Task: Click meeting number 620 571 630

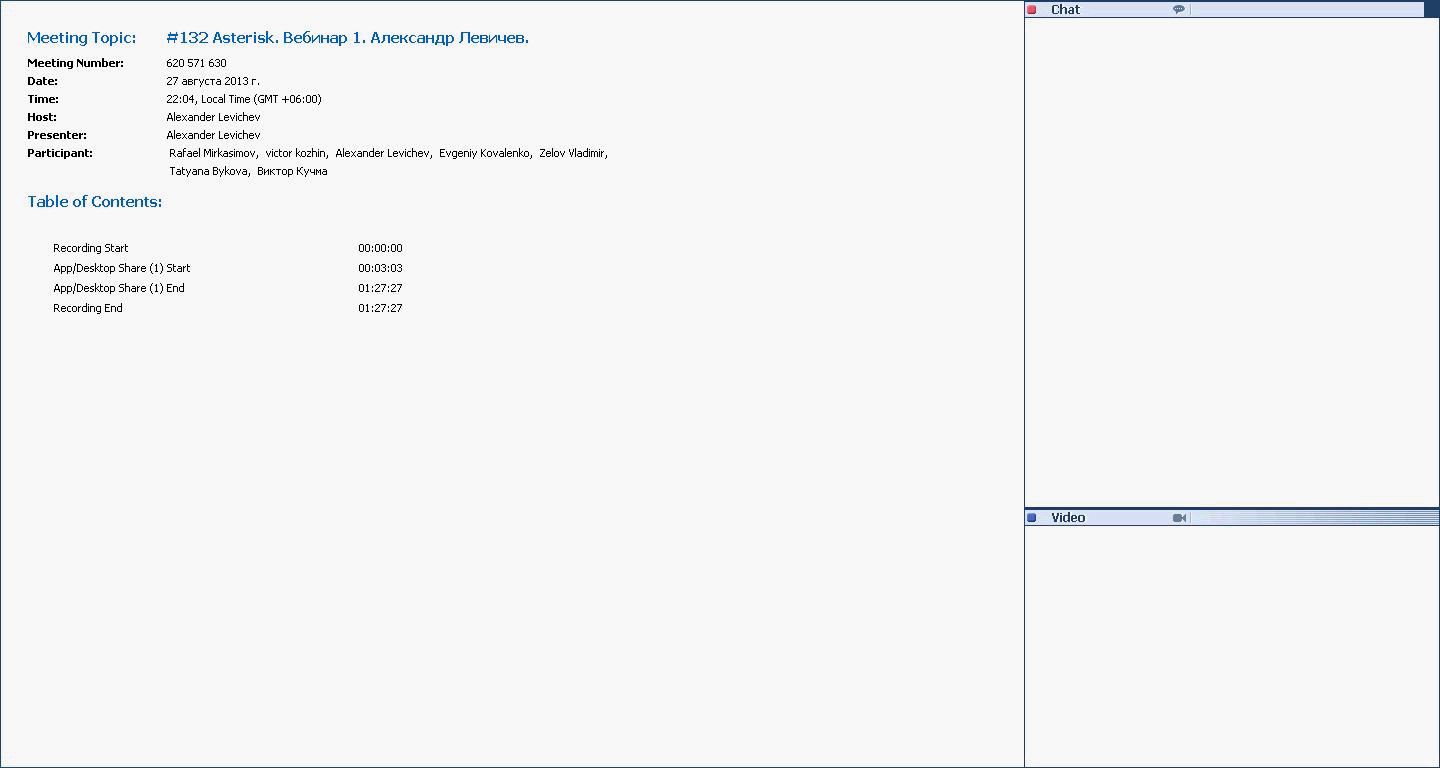Action: tap(196, 63)
